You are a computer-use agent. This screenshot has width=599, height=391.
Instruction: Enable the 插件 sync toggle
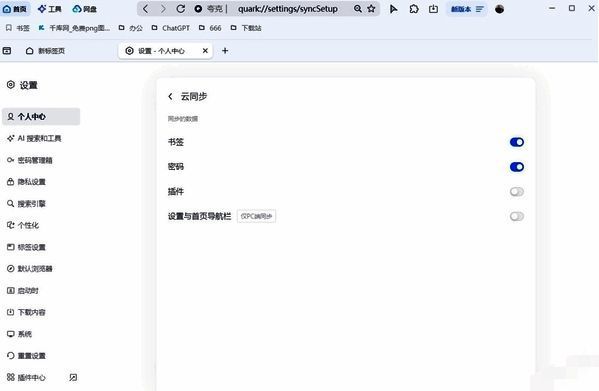516,192
